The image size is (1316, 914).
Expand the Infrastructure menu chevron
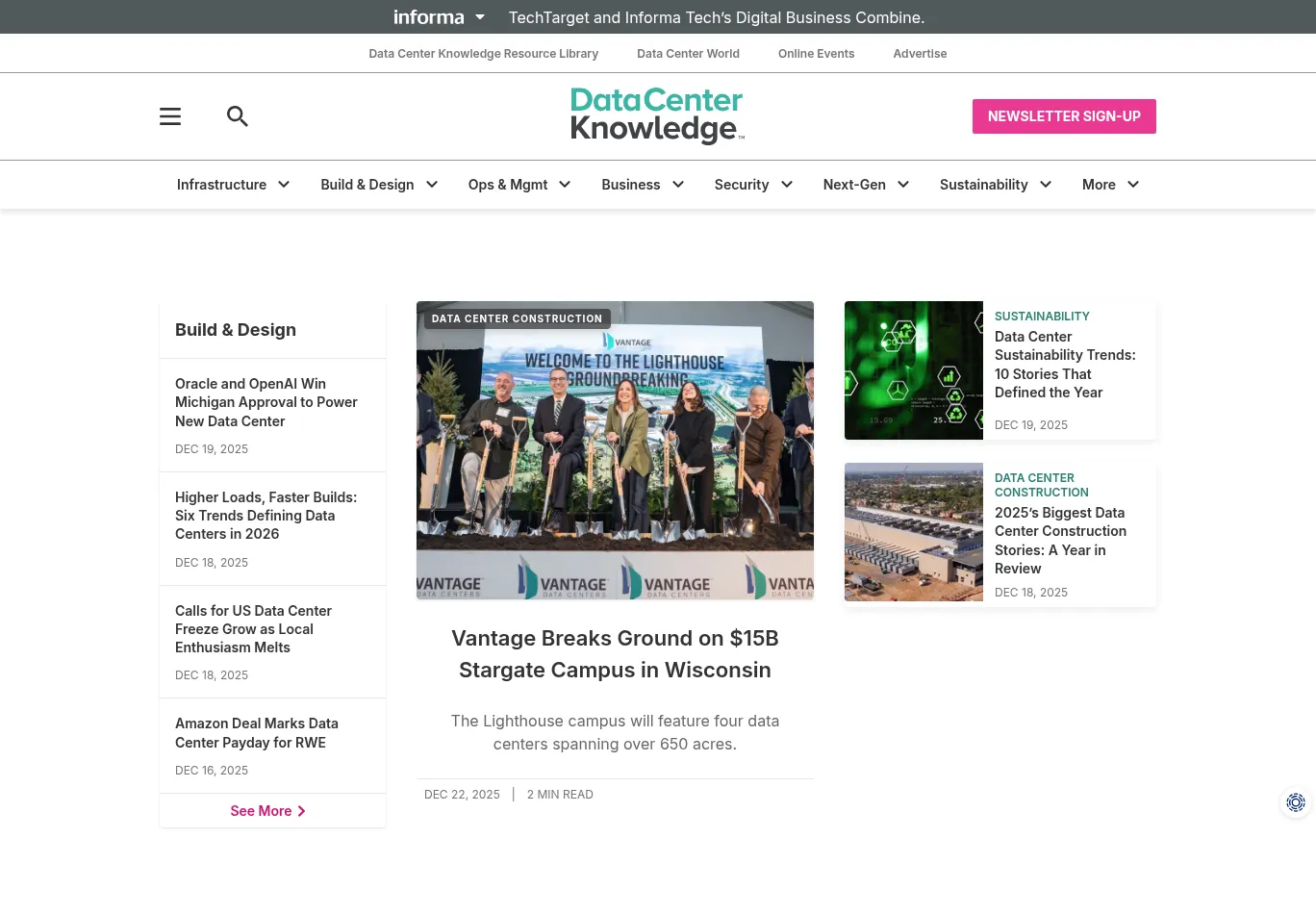[x=283, y=184]
